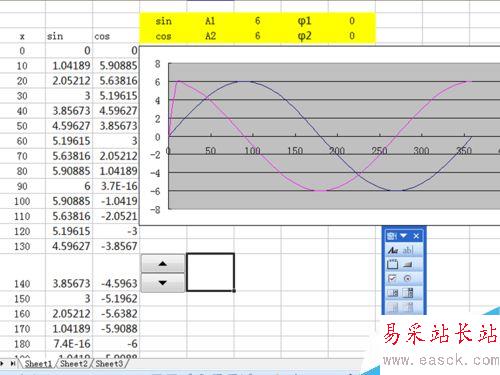Select the 'x' column header cell
Screen dimensions: 500x375
(22, 36)
